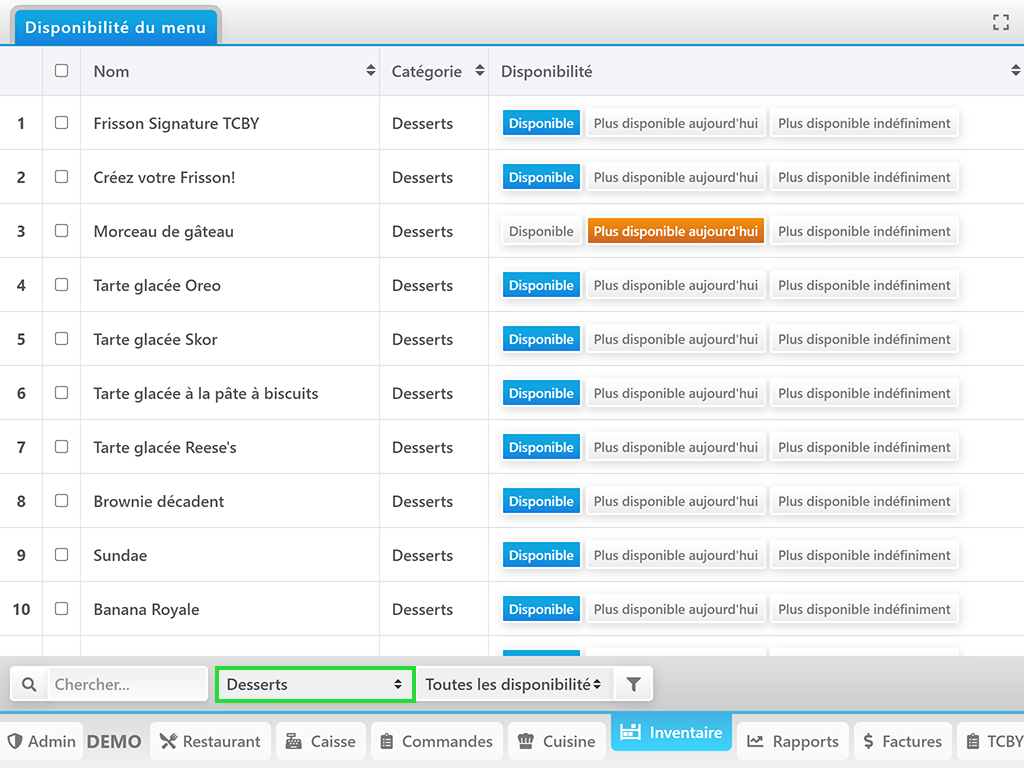
Task: Switch to the Commandes tab
Action: pyautogui.click(x=436, y=741)
